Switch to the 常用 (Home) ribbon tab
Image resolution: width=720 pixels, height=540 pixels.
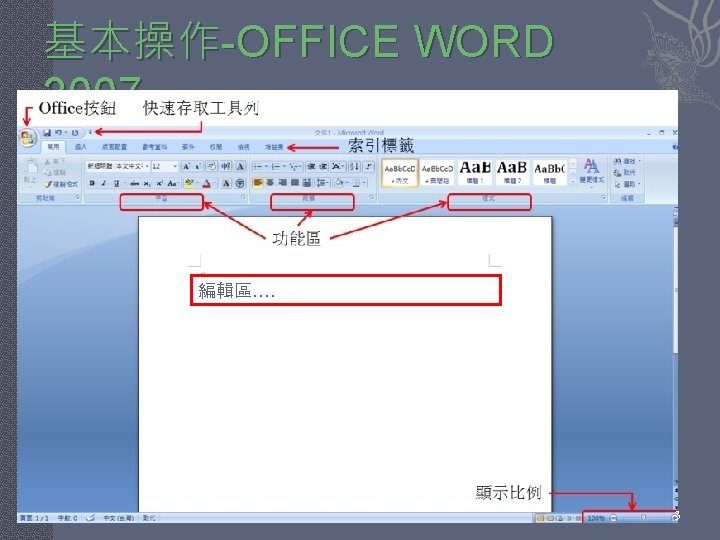(x=53, y=147)
